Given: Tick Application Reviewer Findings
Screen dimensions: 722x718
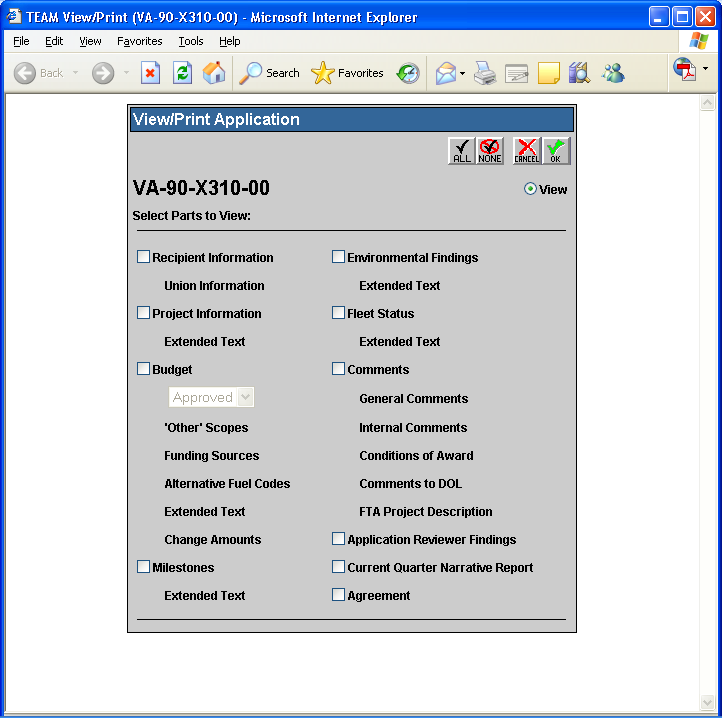Looking at the screenshot, I should point(338,538).
